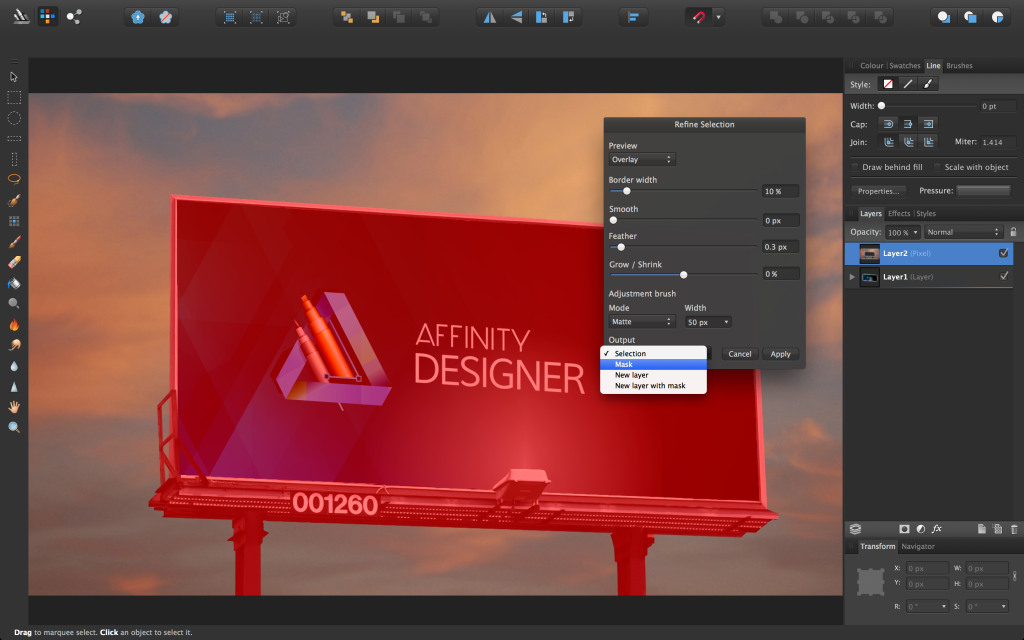Toggle the snapping magnet icon
This screenshot has height=640, width=1024.
(699, 17)
